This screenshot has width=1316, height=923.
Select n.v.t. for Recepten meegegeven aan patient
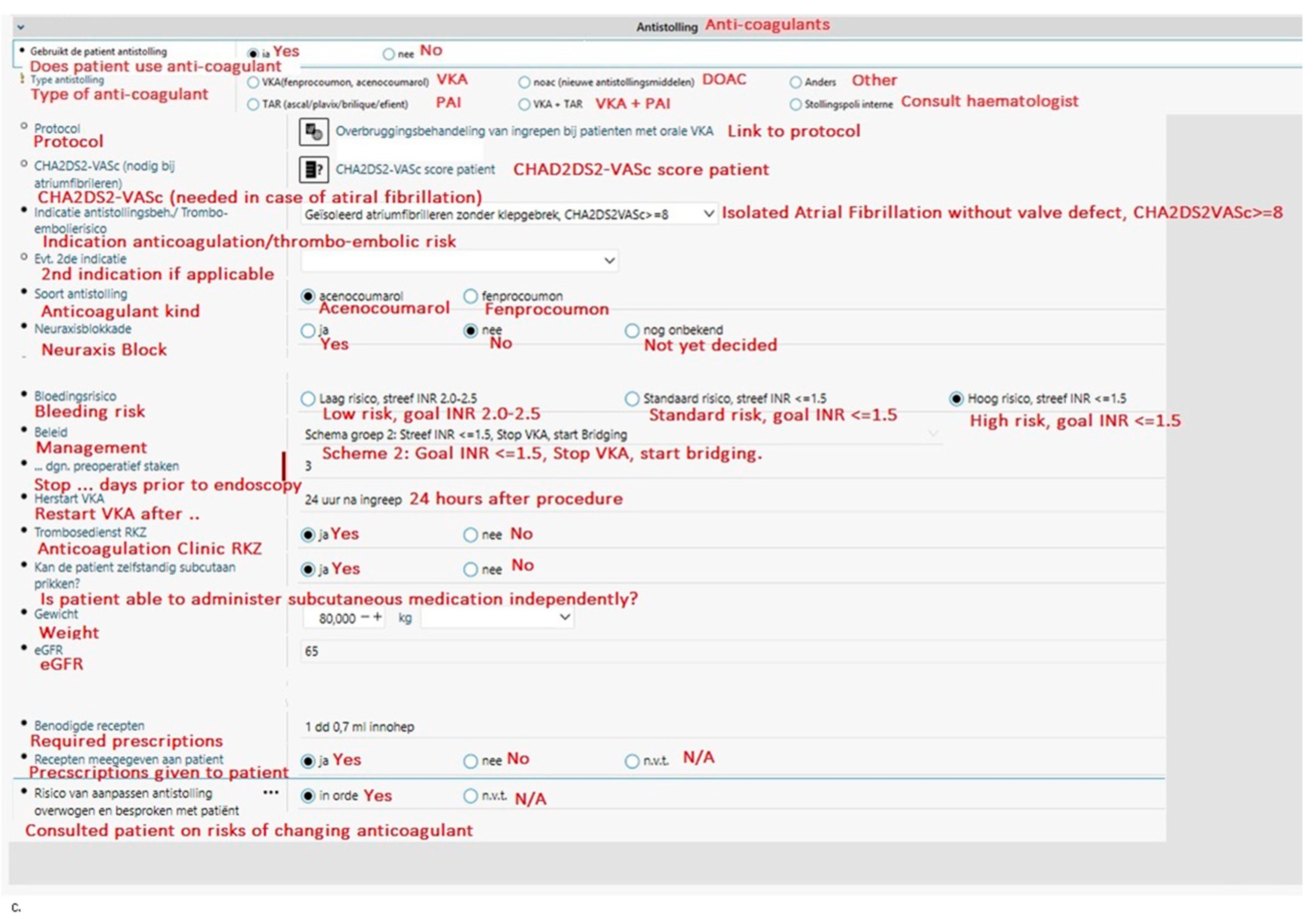pyautogui.click(x=632, y=761)
